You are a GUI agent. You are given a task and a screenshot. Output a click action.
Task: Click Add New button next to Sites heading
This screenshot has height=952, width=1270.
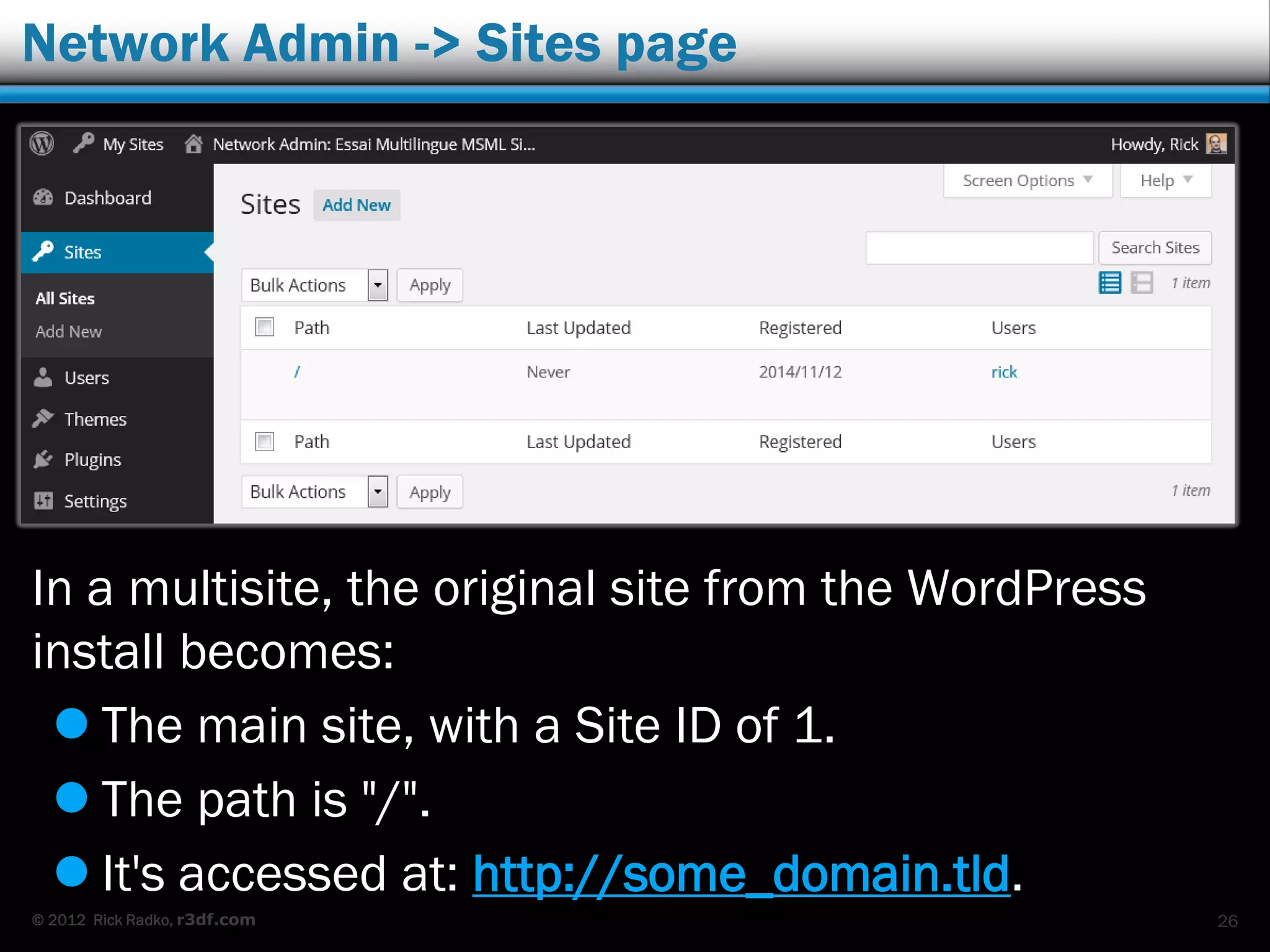tap(357, 205)
